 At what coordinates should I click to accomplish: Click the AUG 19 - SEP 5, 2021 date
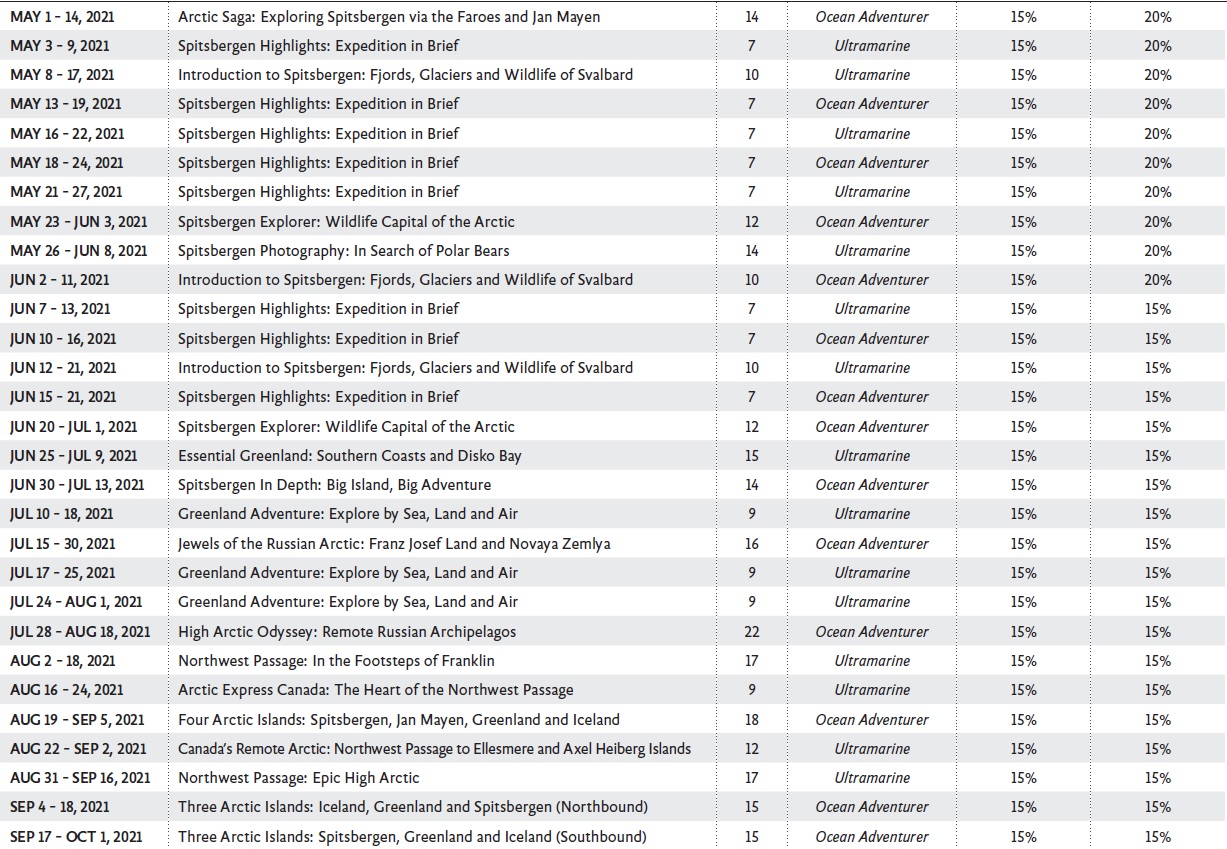tap(77, 720)
